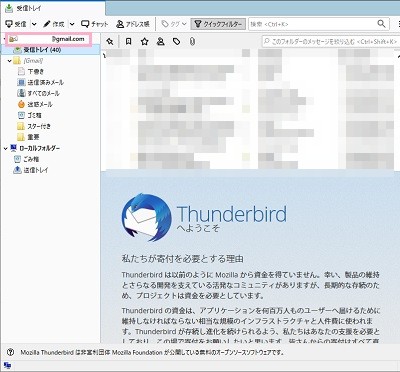Click the 受信 (Get Messages) button
The height and width of the screenshot is (372, 400).
(16, 24)
